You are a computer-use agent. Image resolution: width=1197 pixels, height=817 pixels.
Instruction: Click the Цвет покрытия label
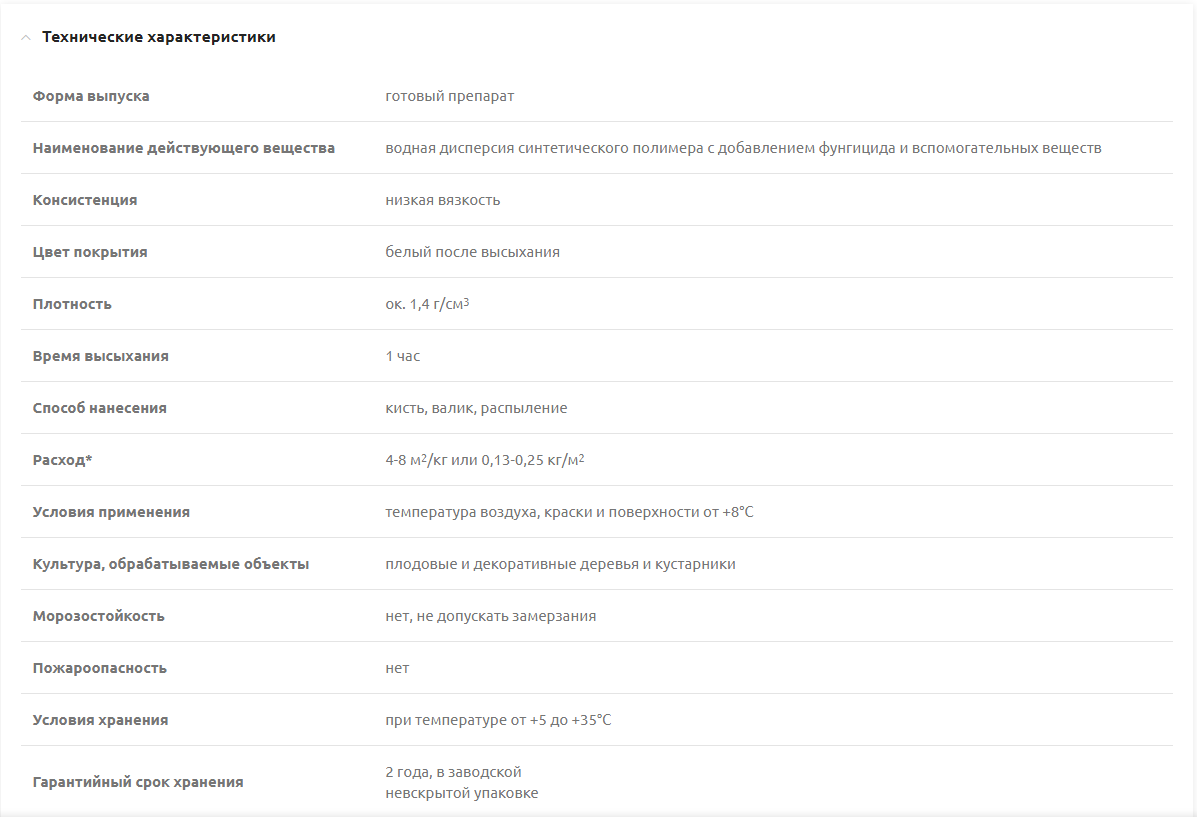90,252
